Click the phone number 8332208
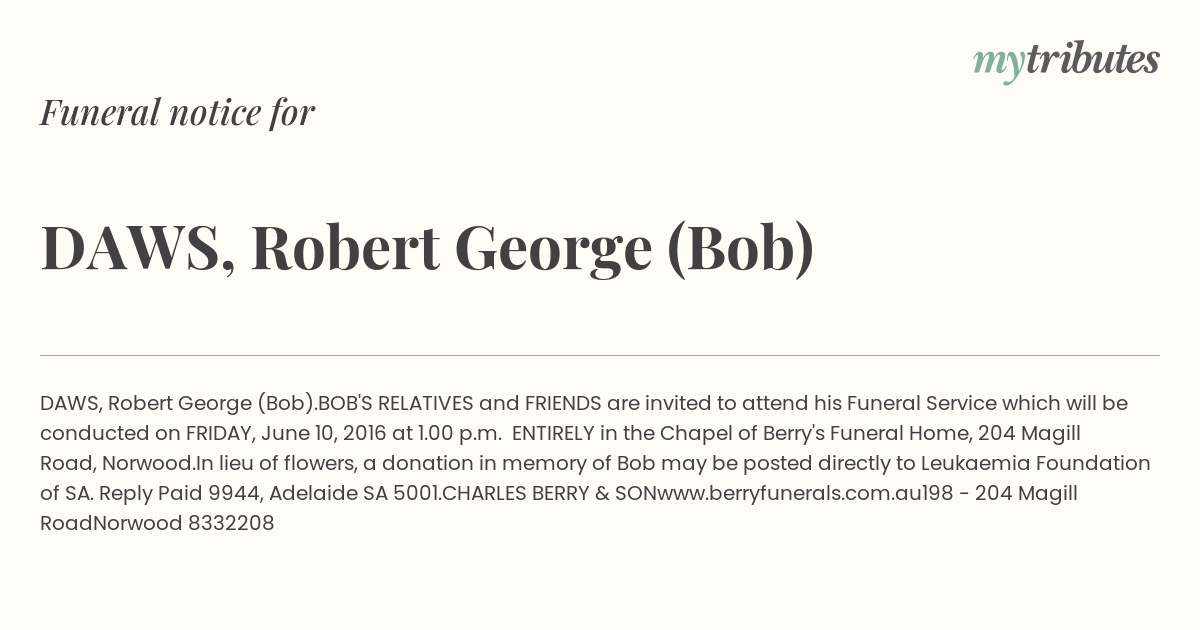The height and width of the screenshot is (630, 1200). pos(231,523)
